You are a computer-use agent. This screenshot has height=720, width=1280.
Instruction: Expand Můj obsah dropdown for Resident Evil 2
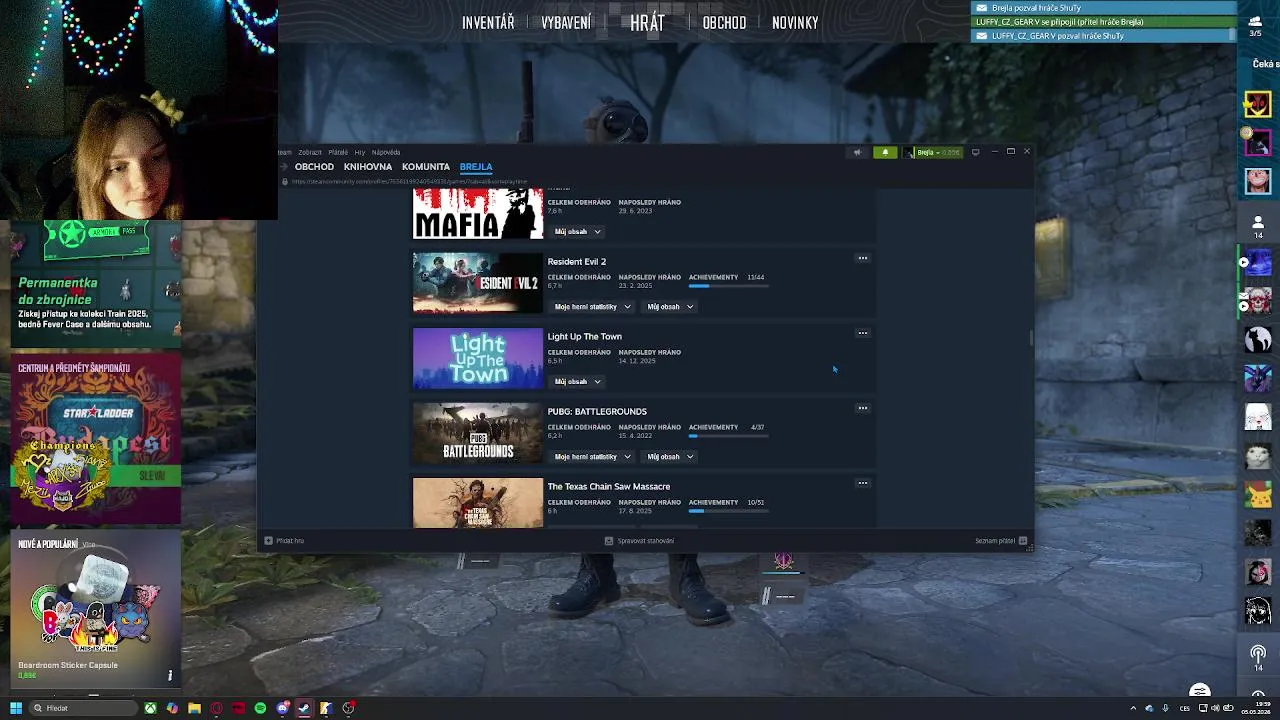coord(670,307)
